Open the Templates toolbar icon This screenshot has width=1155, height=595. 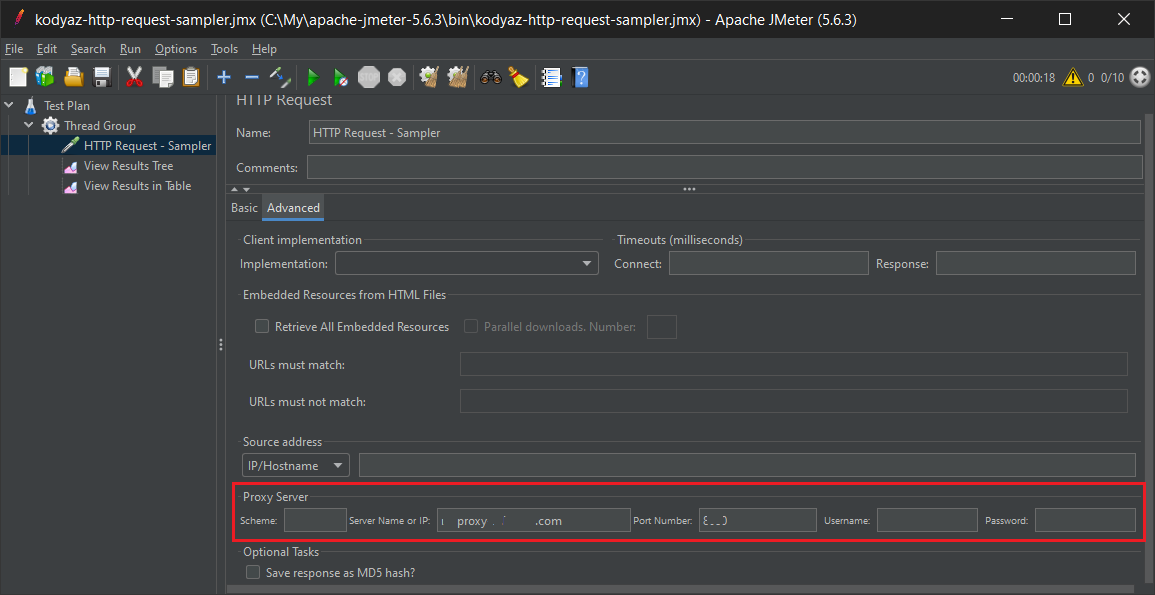[46, 77]
